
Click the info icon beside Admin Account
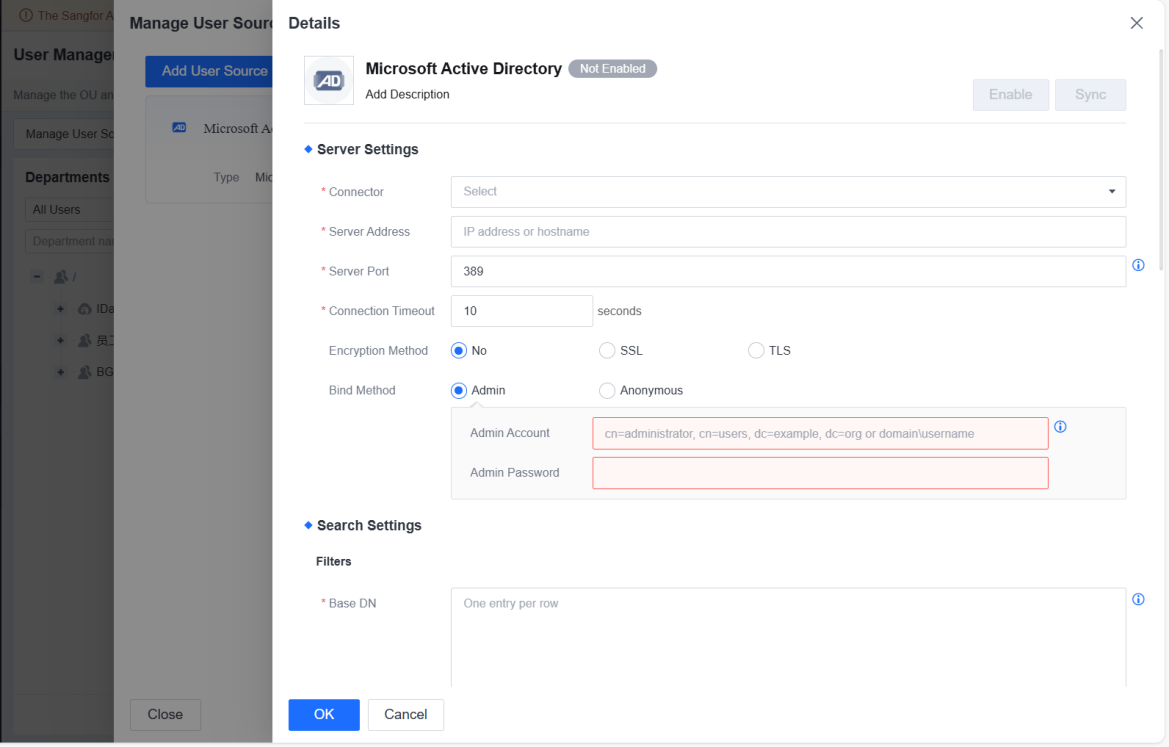point(1059,426)
